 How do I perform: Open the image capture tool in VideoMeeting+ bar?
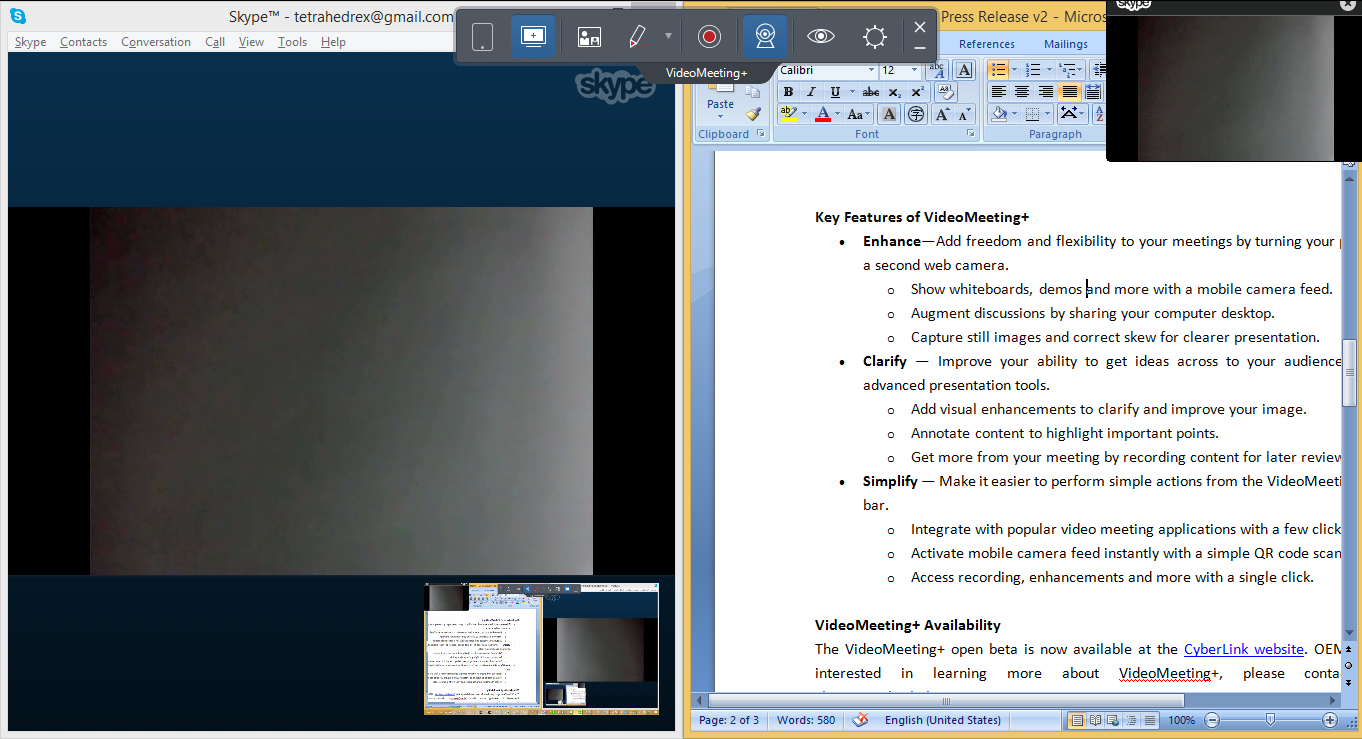pyautogui.click(x=589, y=37)
